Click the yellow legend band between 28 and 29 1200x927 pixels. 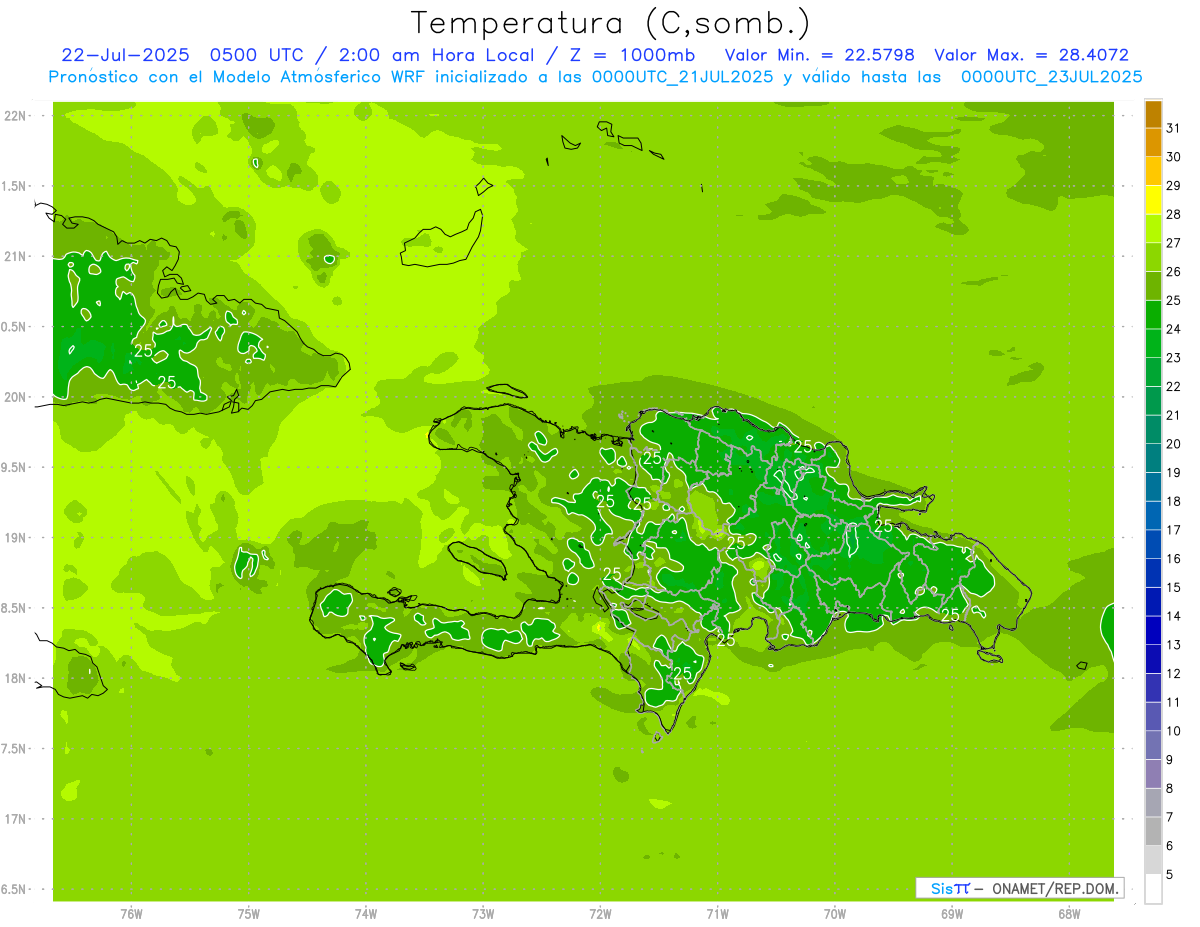(x=1153, y=200)
